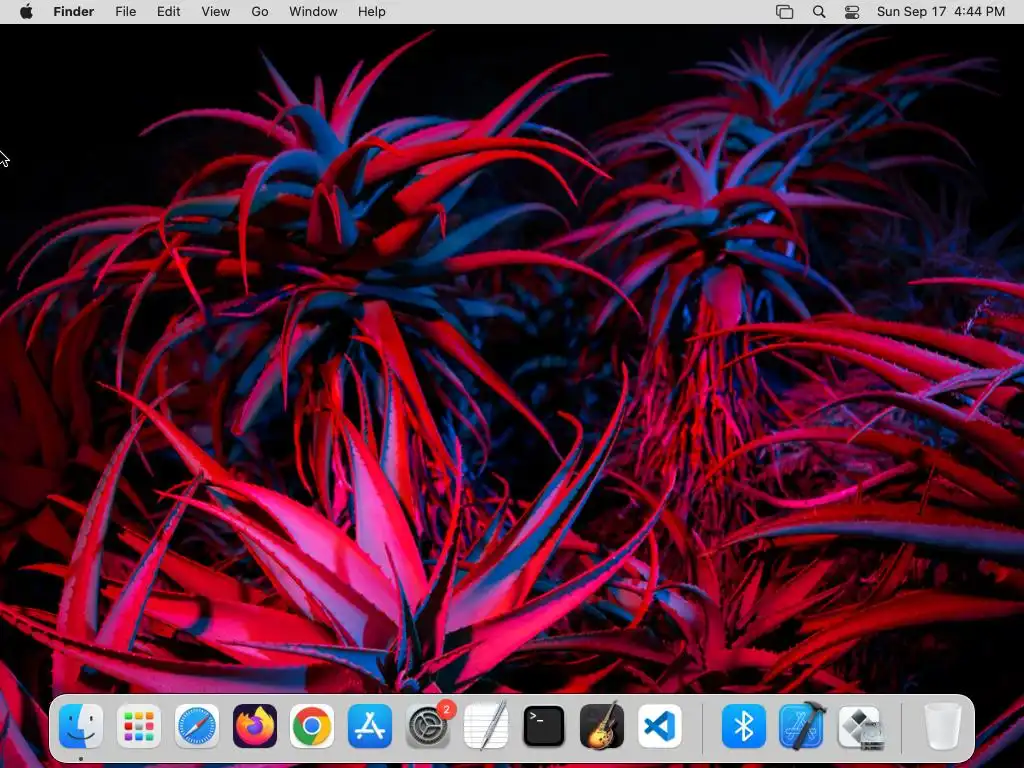Launch Google Chrome from the Dock

click(312, 726)
